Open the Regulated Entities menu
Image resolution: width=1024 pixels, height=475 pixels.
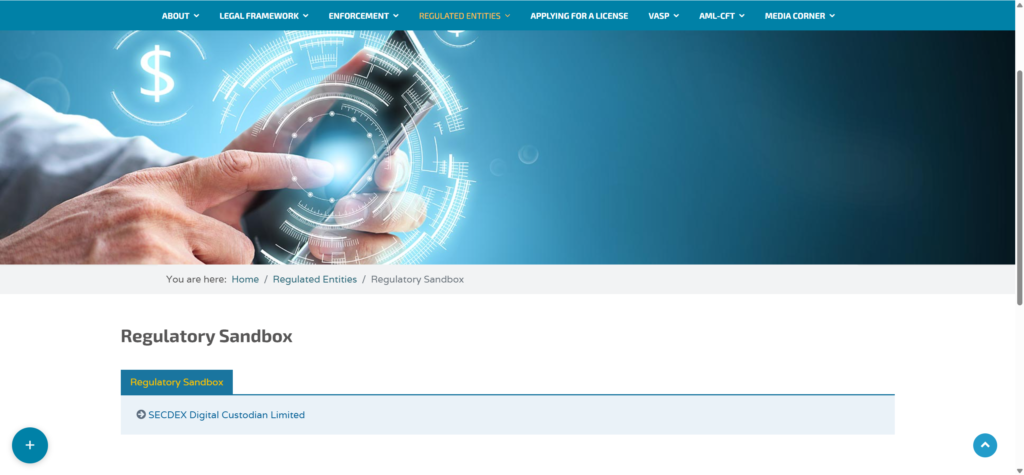(459, 16)
